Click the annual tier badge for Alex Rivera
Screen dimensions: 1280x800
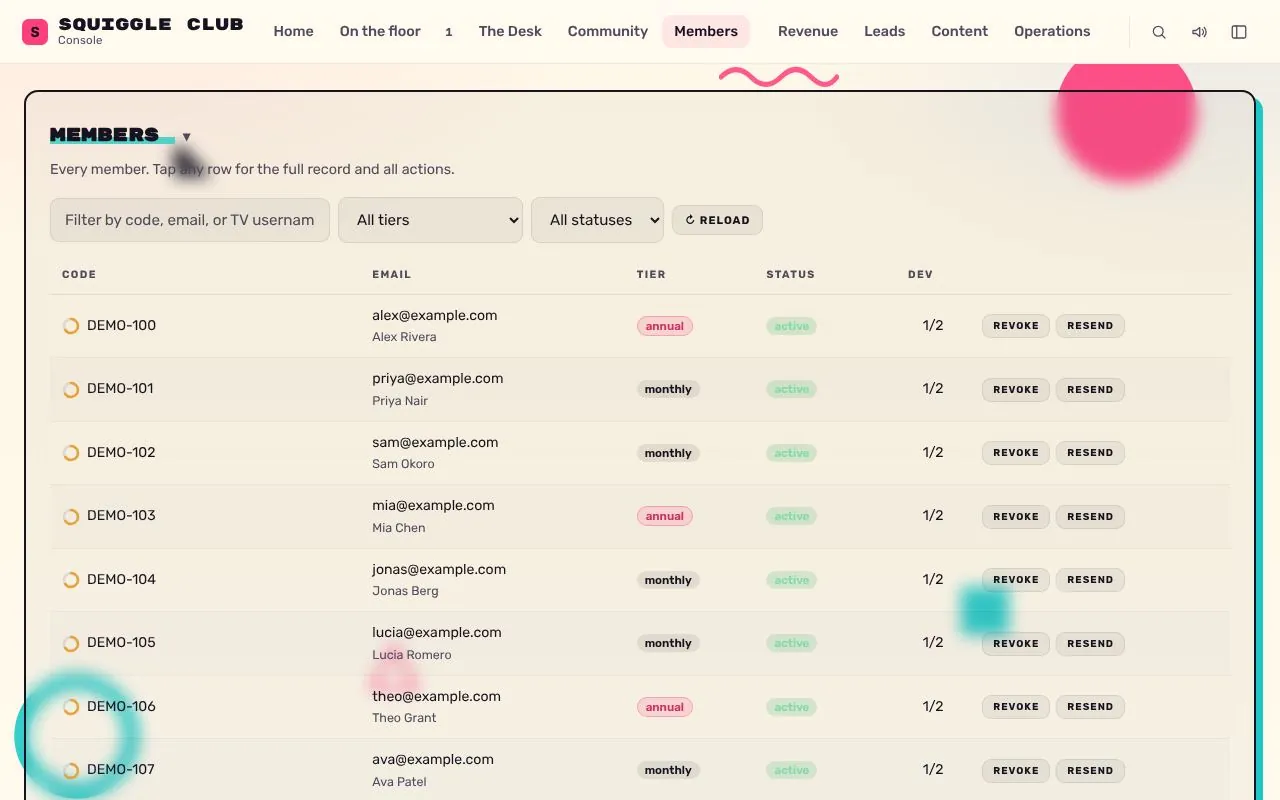point(665,326)
